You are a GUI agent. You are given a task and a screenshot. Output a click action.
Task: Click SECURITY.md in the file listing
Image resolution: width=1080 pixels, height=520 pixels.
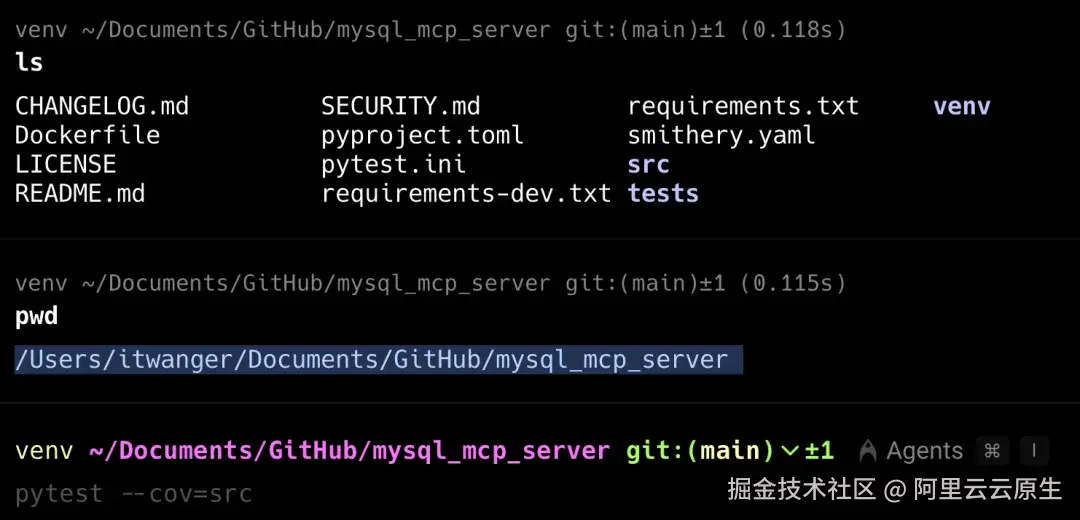point(401,106)
